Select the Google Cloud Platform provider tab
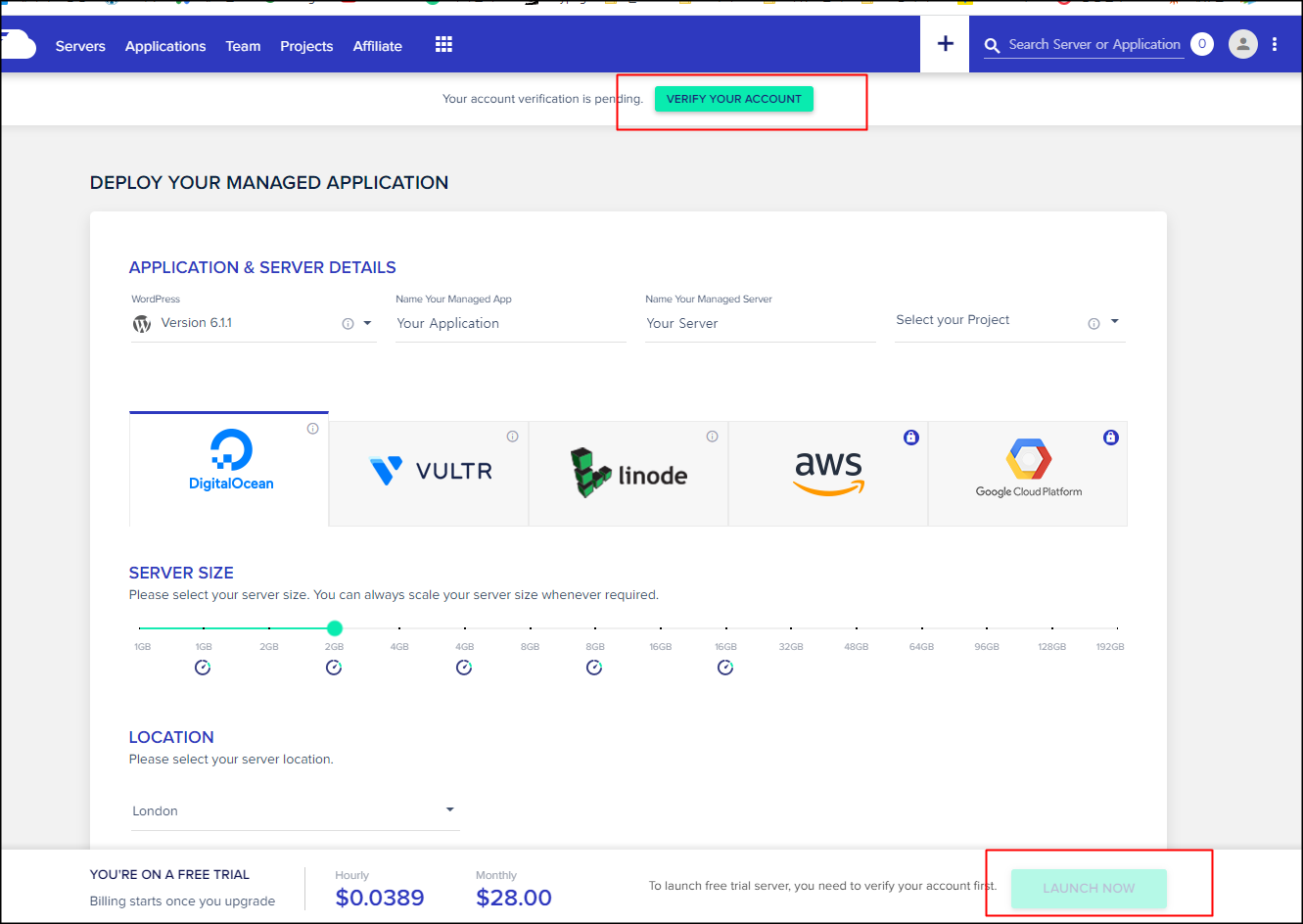Image resolution: width=1303 pixels, height=924 pixels. (1028, 474)
